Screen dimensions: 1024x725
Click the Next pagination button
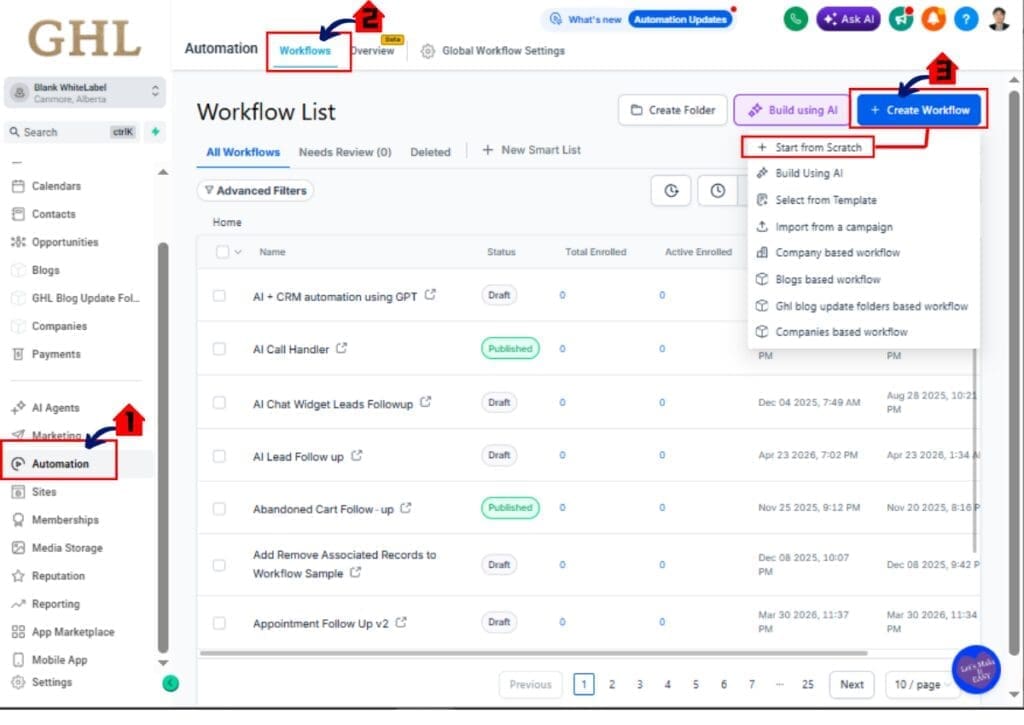(x=851, y=684)
